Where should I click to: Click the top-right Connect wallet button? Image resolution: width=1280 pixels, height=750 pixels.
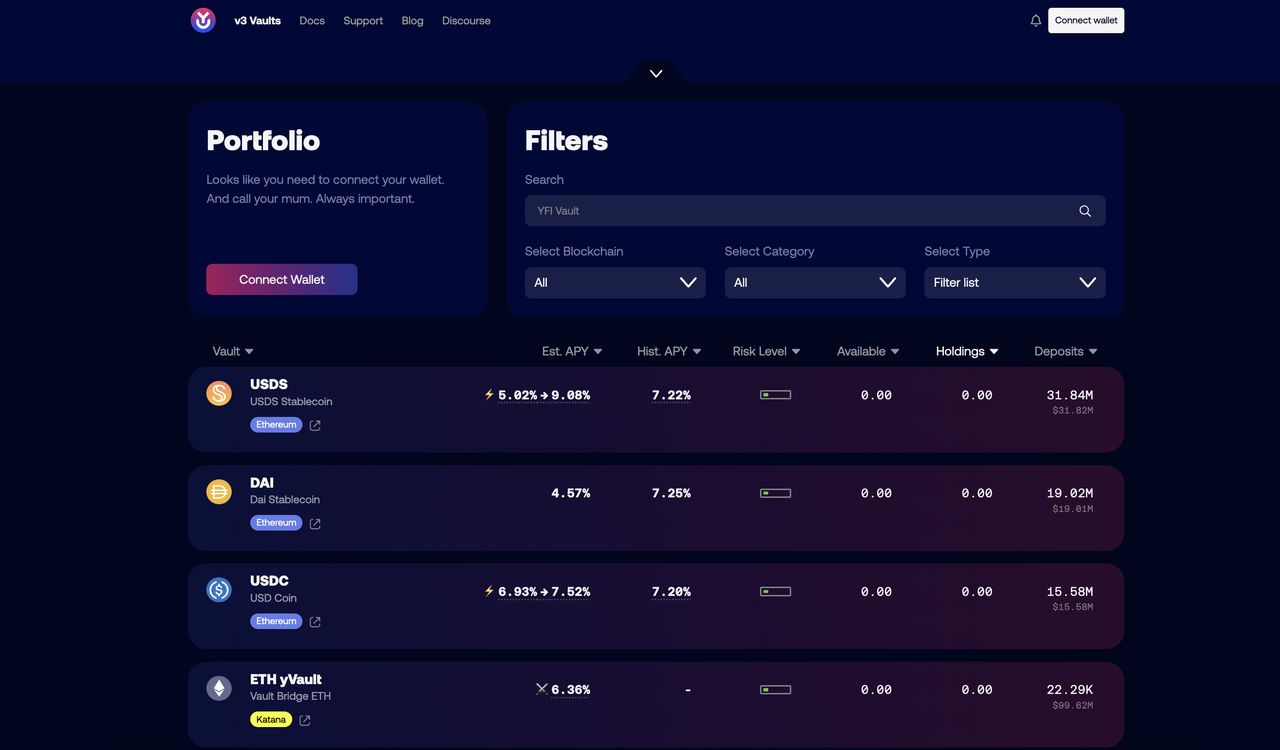1086,20
